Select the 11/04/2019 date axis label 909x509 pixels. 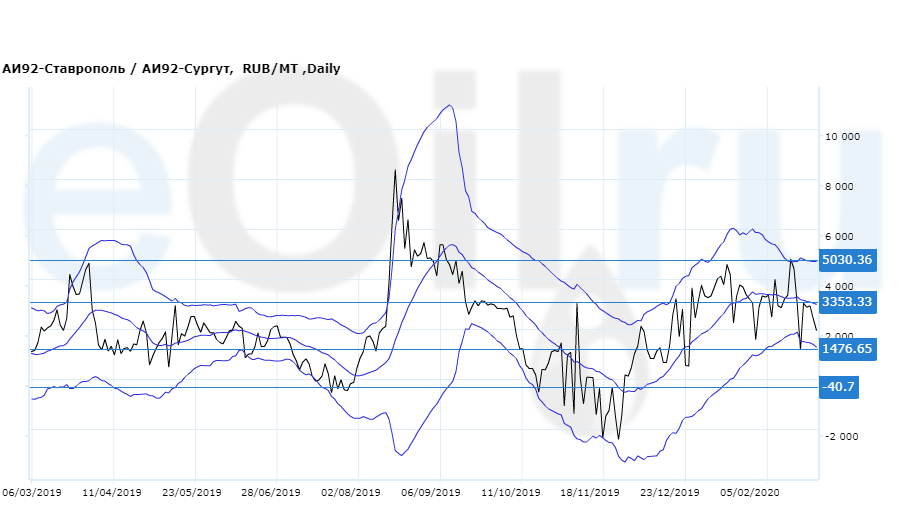(112, 493)
